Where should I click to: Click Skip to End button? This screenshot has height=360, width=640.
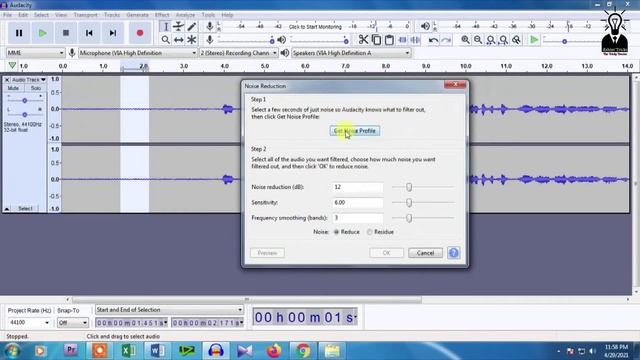(x=113, y=33)
